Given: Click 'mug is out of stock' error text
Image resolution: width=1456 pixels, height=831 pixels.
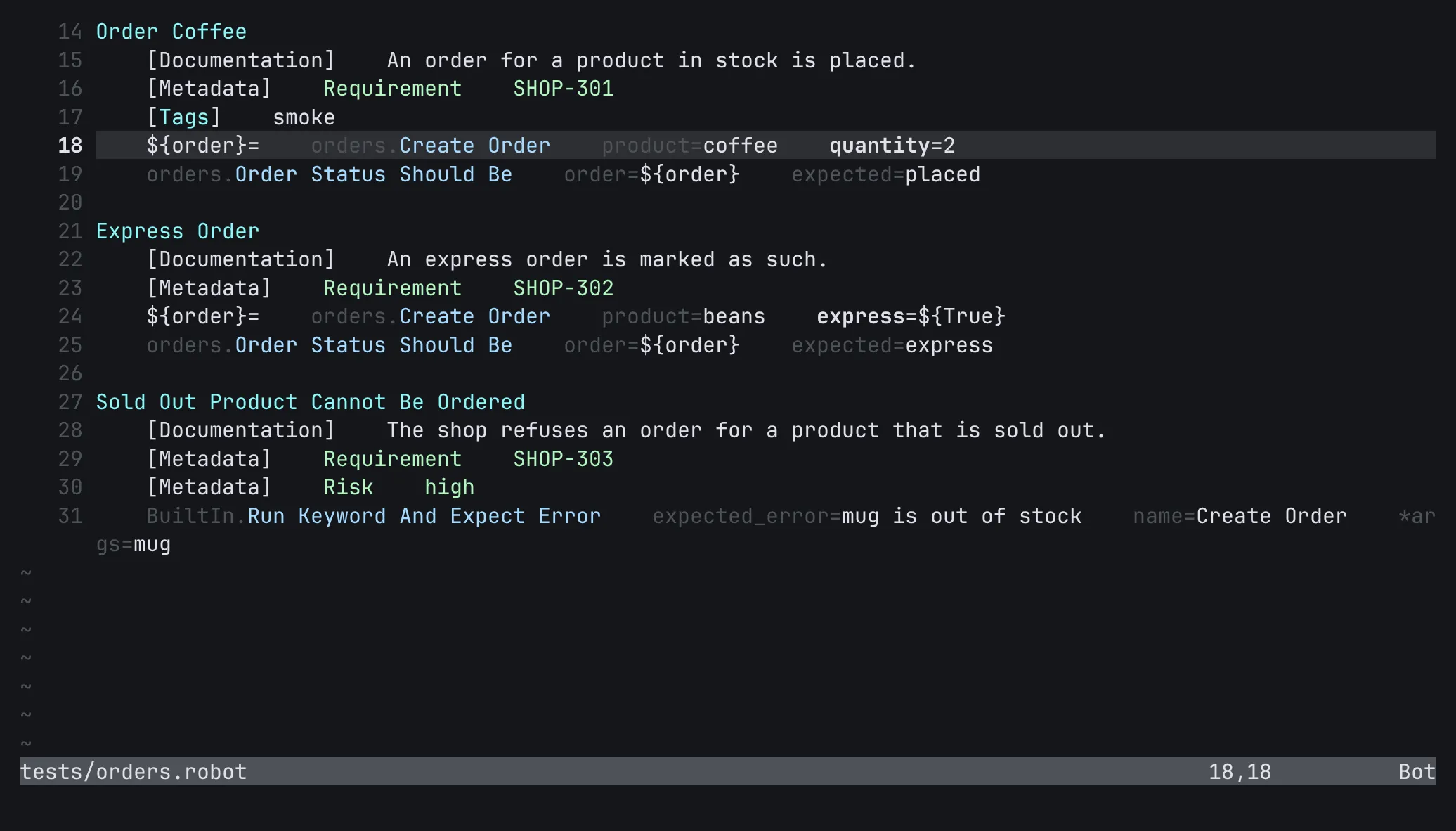Looking at the screenshot, I should [961, 516].
